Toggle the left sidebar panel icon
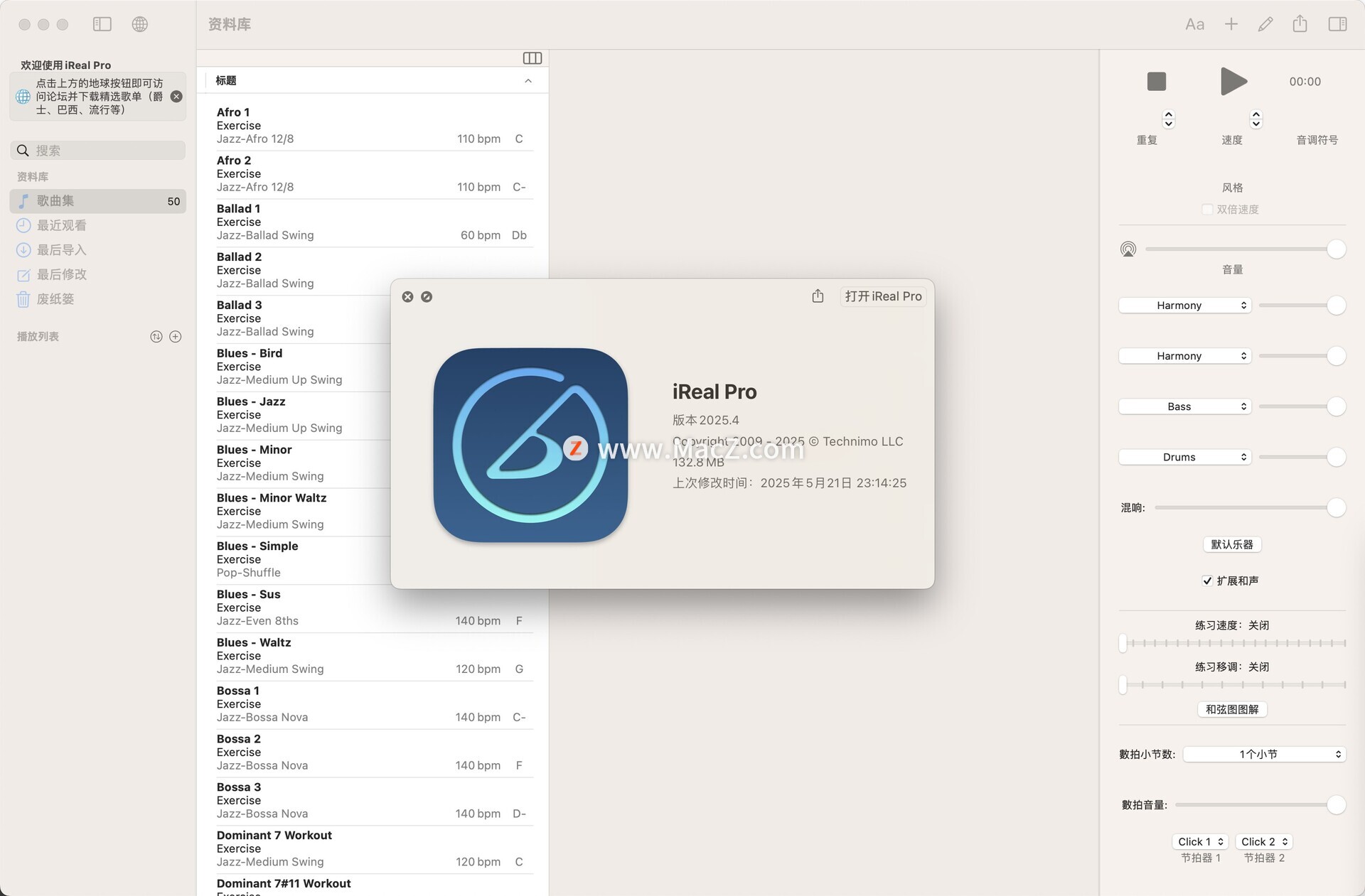This screenshot has height=896, width=1365. [x=102, y=24]
